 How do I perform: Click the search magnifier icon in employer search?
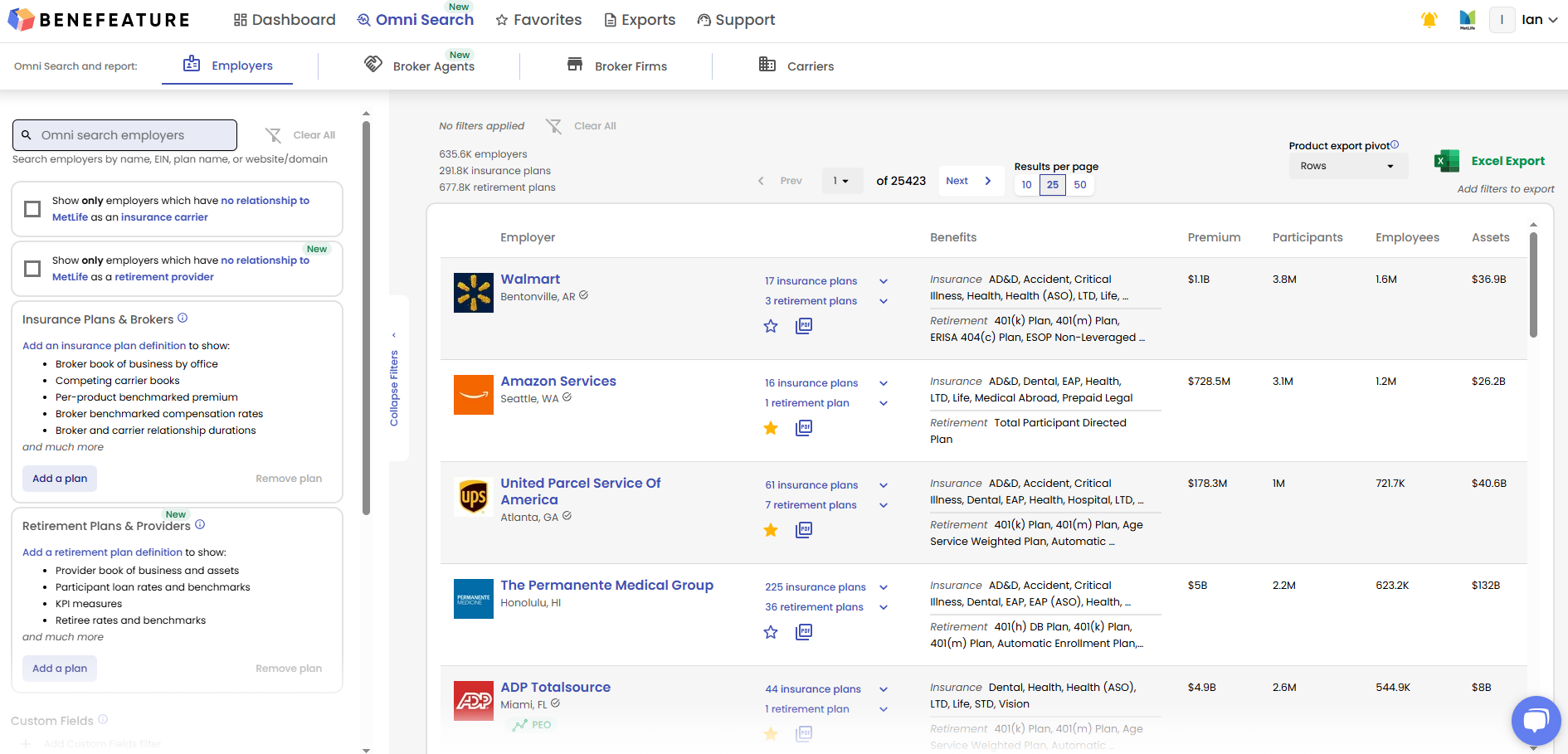click(x=27, y=135)
